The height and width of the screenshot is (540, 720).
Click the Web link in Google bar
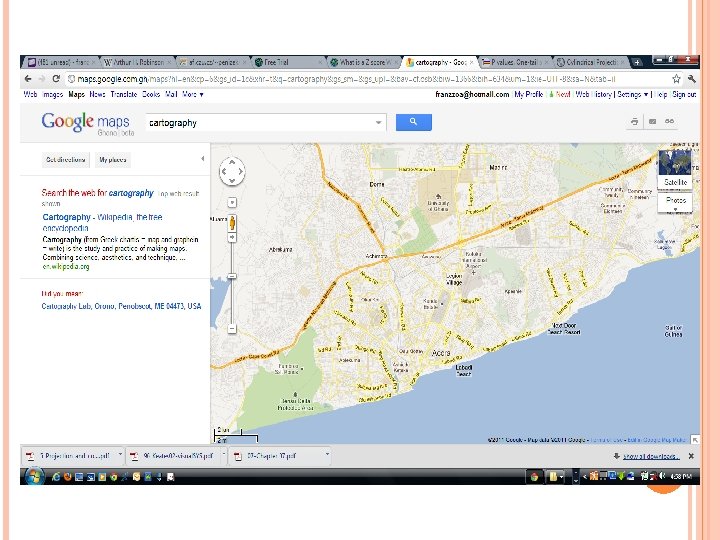click(30, 94)
